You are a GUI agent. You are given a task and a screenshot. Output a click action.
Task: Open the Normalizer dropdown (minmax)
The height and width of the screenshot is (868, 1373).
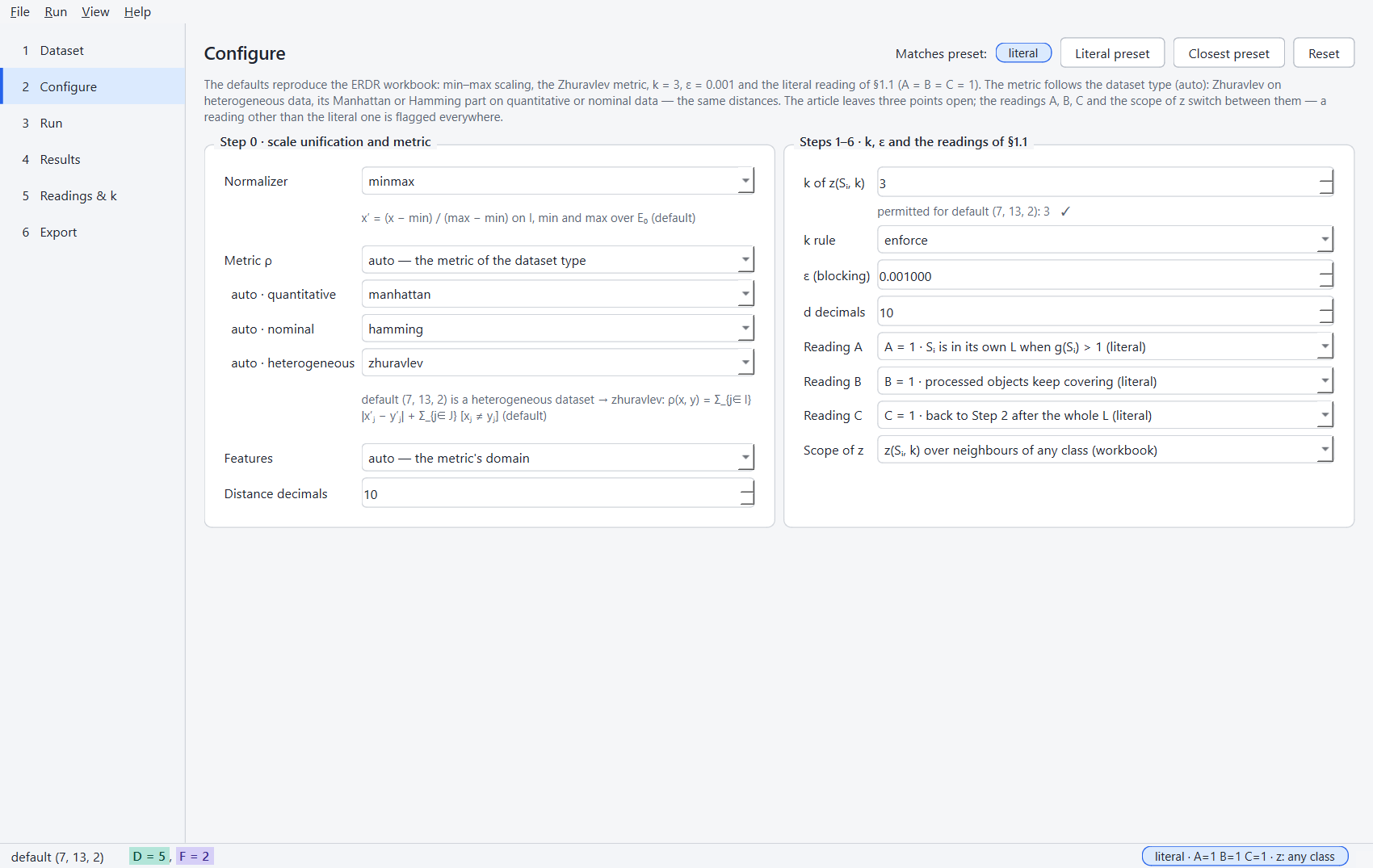tap(557, 181)
